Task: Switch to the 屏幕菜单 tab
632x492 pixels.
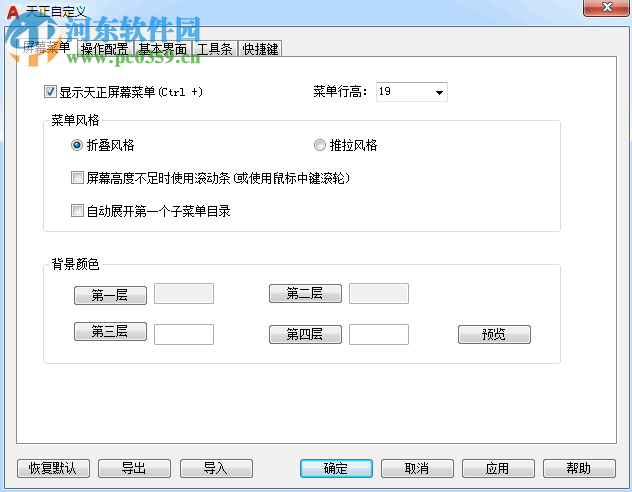Action: click(x=46, y=48)
